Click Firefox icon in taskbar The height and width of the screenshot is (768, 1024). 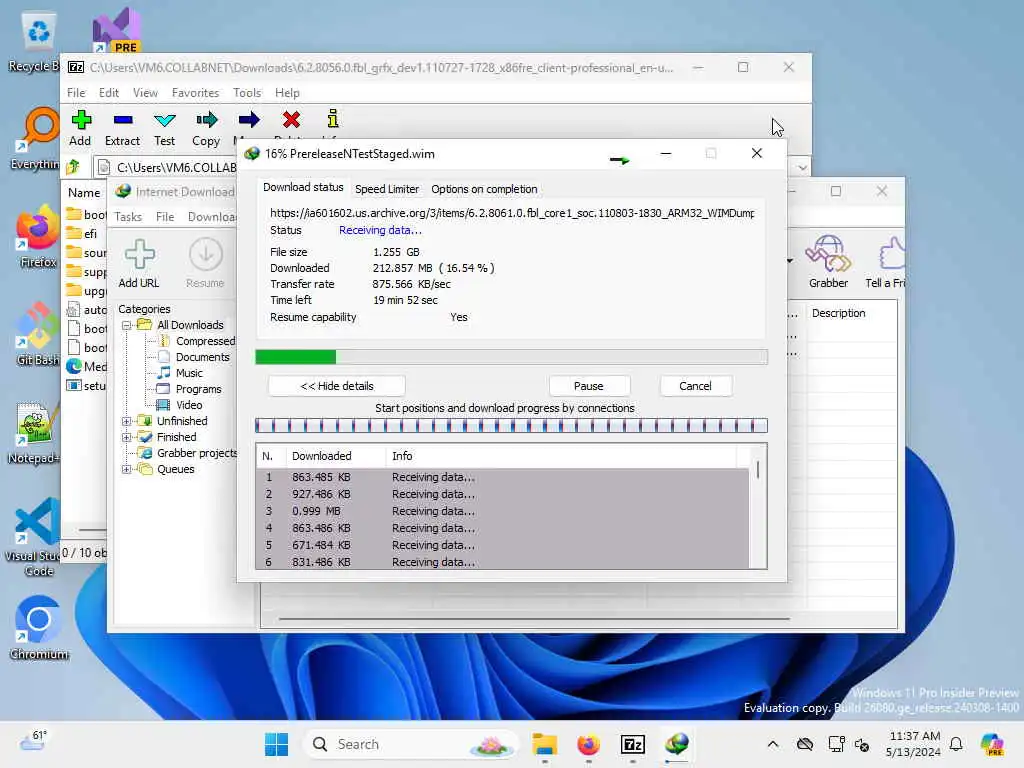point(588,744)
